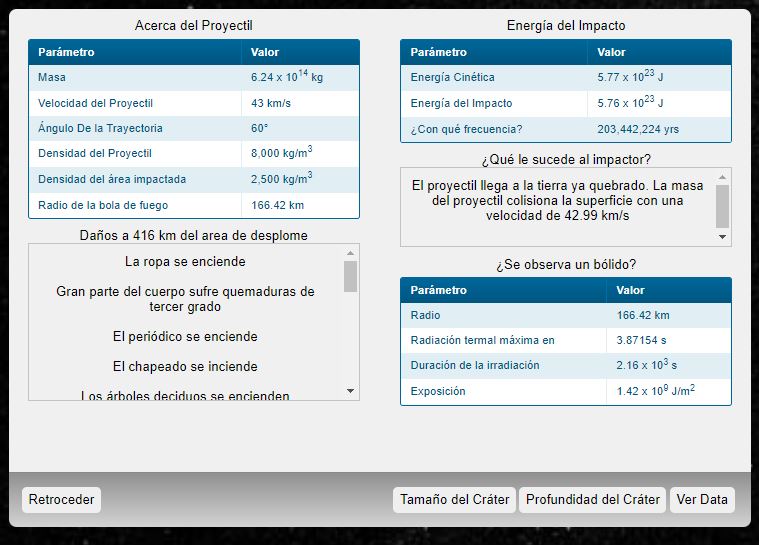Select the 5.76 x 10^23 J value
The image size is (759, 545).
pos(659,104)
